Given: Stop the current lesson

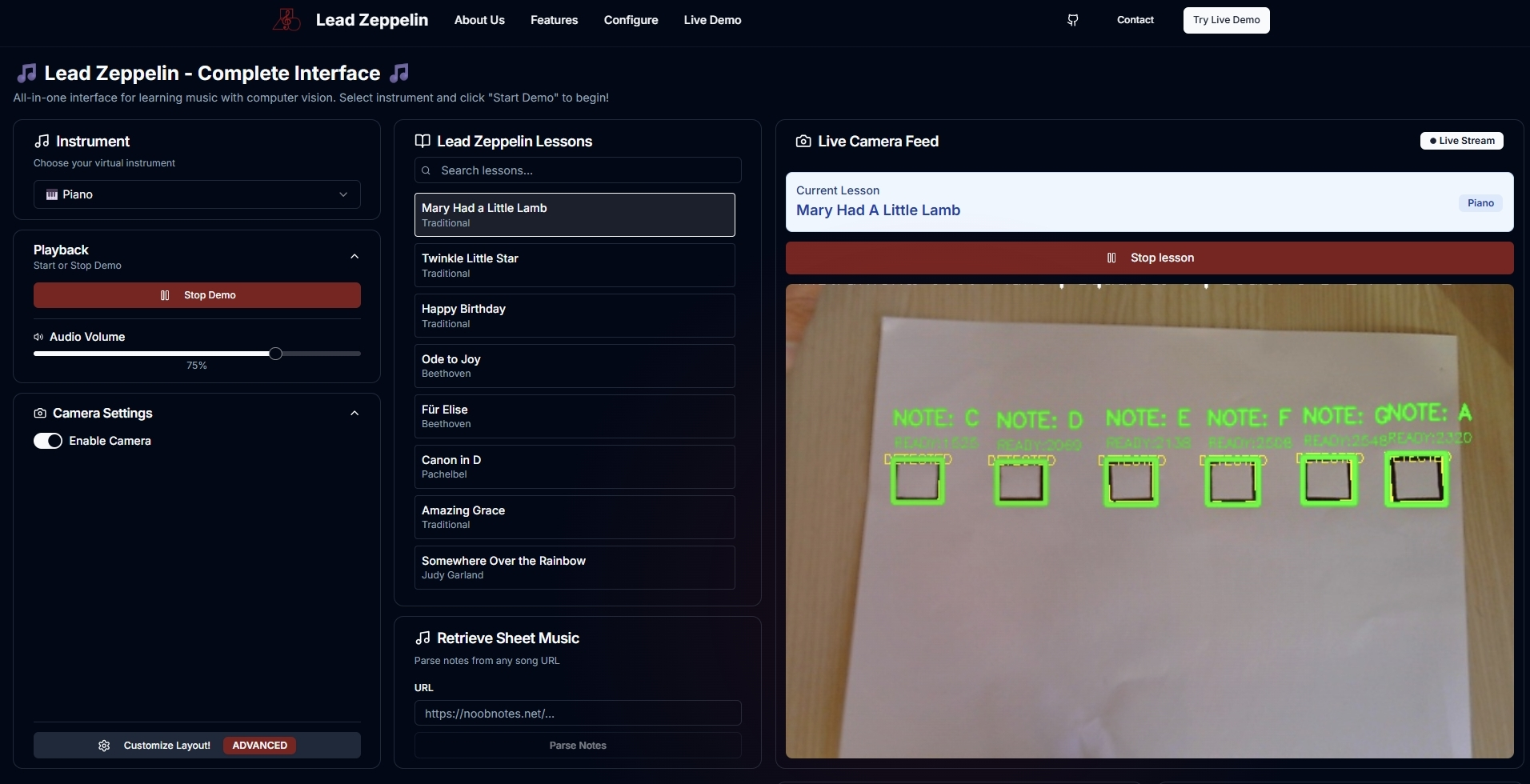Looking at the screenshot, I should coord(1149,258).
